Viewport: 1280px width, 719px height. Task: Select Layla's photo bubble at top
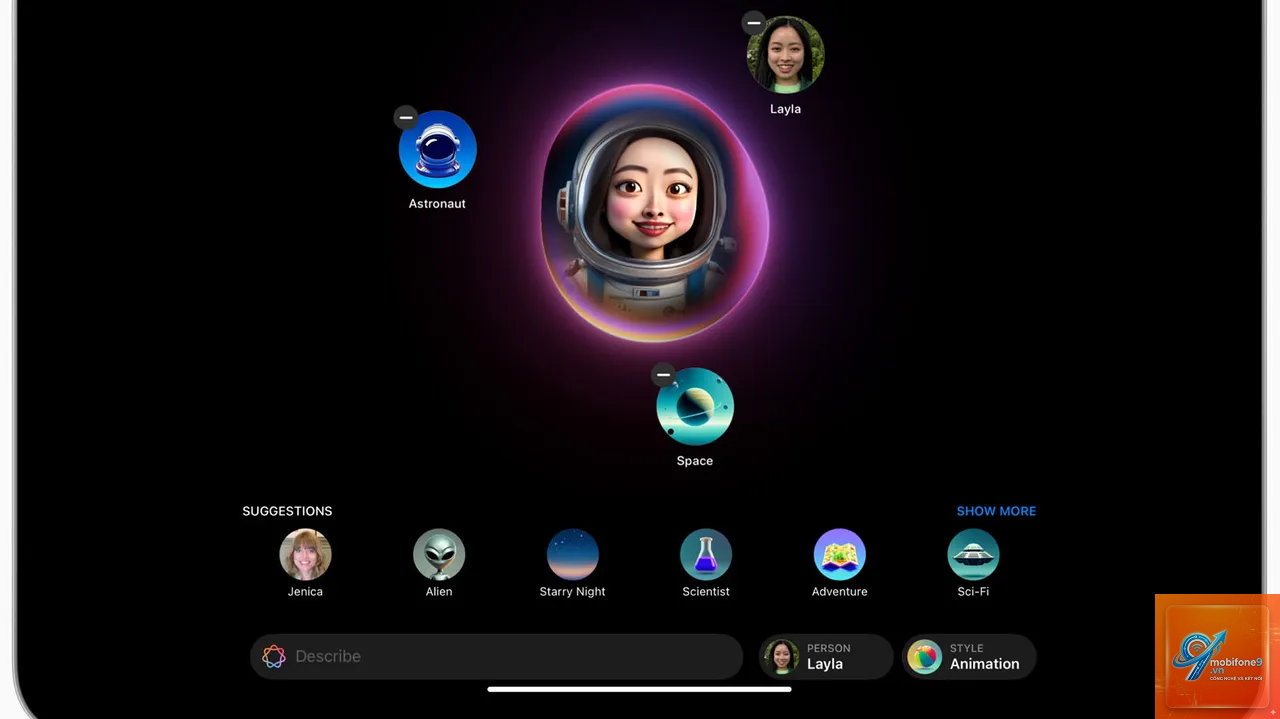(x=786, y=55)
